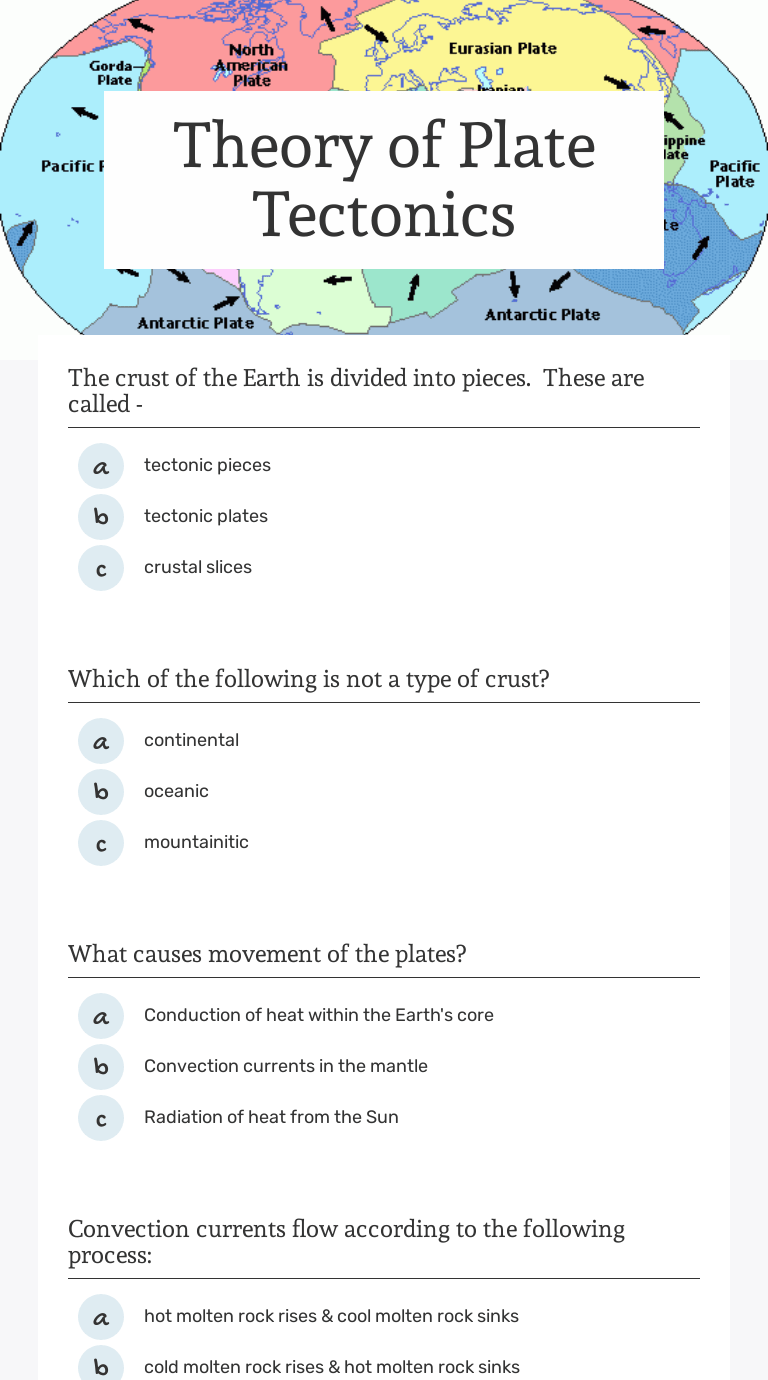Image resolution: width=768 pixels, height=1380 pixels.
Task: Choose "Radiation of heat from the Sun"
Action: coord(271,1117)
